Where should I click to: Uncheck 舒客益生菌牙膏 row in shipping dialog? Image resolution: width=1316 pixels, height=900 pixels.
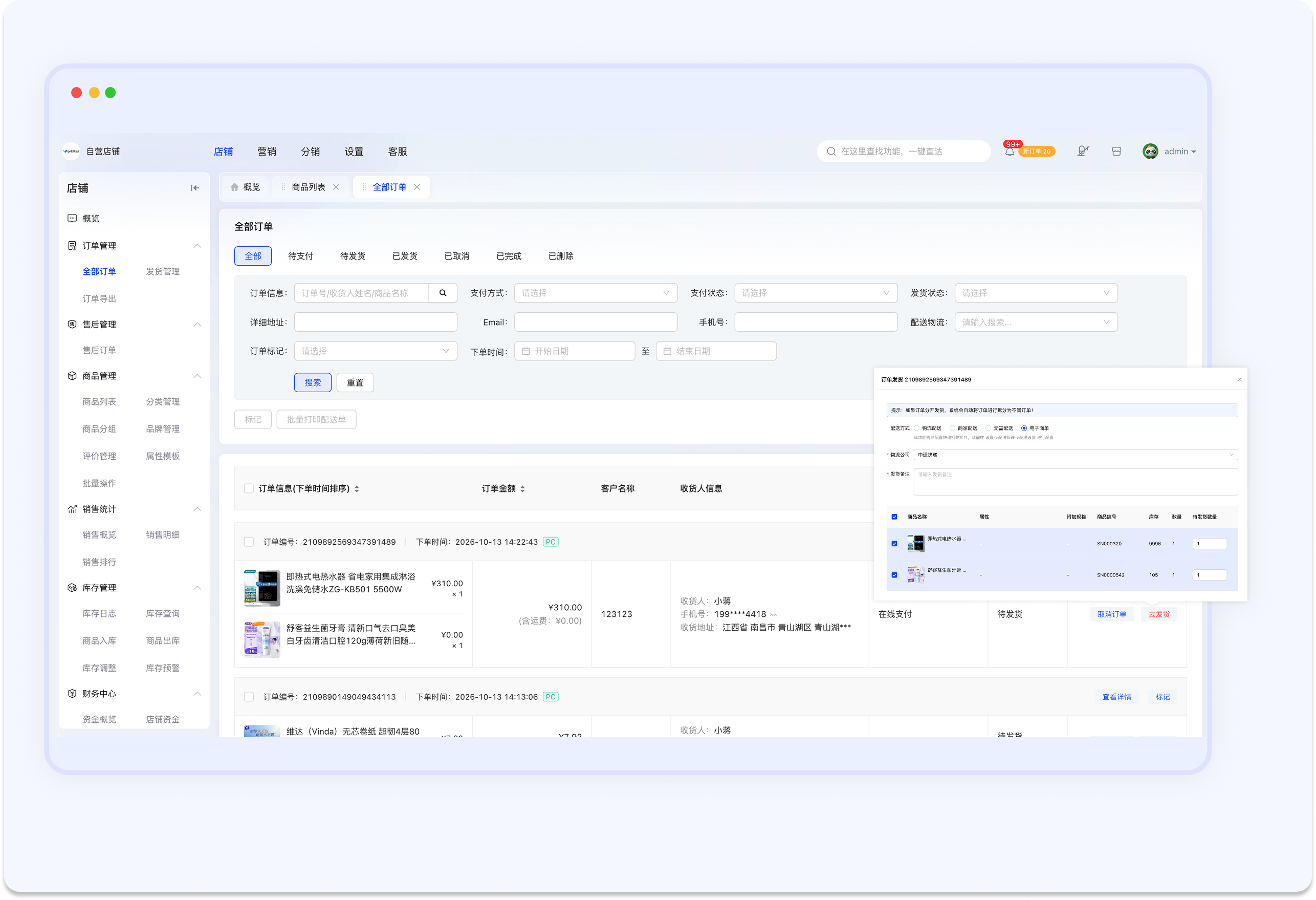[894, 575]
